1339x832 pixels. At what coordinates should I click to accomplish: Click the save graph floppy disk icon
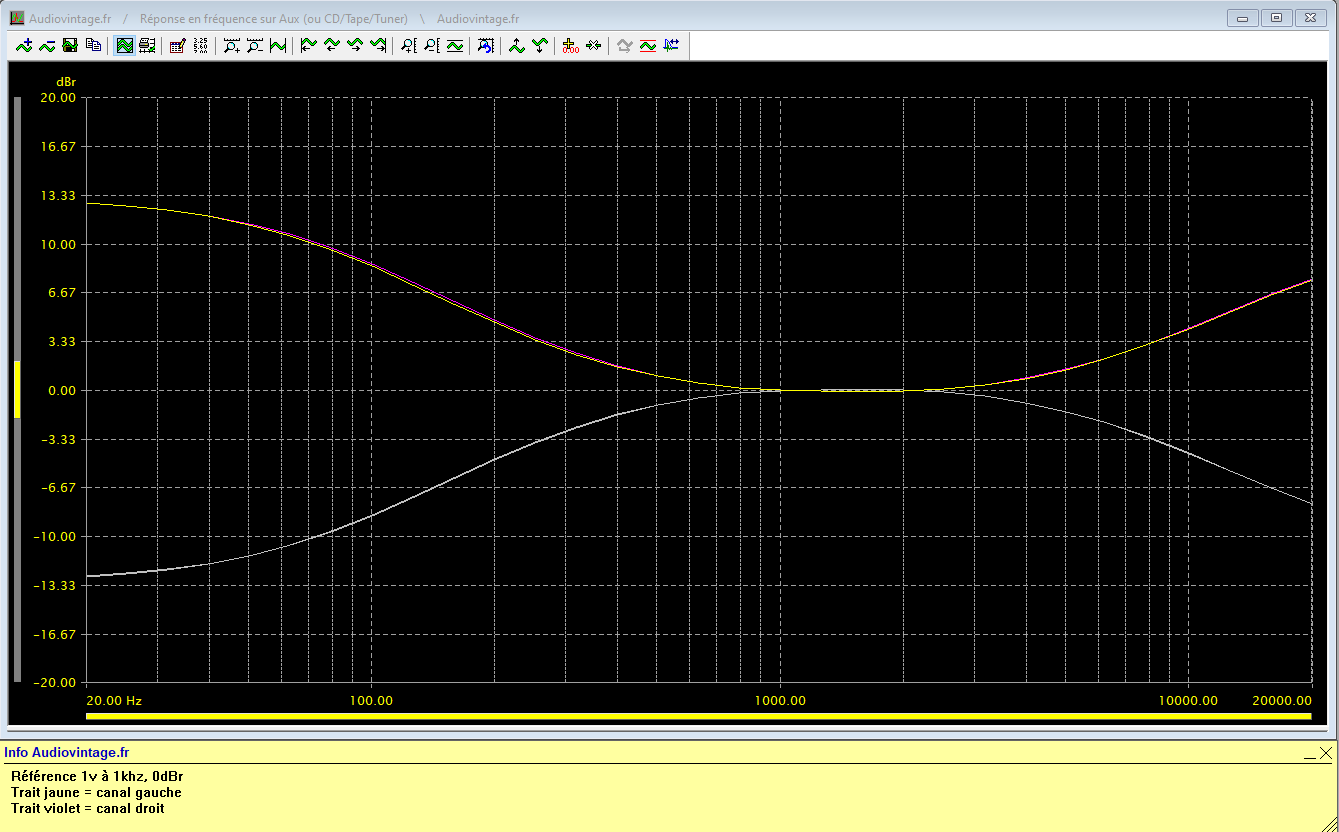70,45
